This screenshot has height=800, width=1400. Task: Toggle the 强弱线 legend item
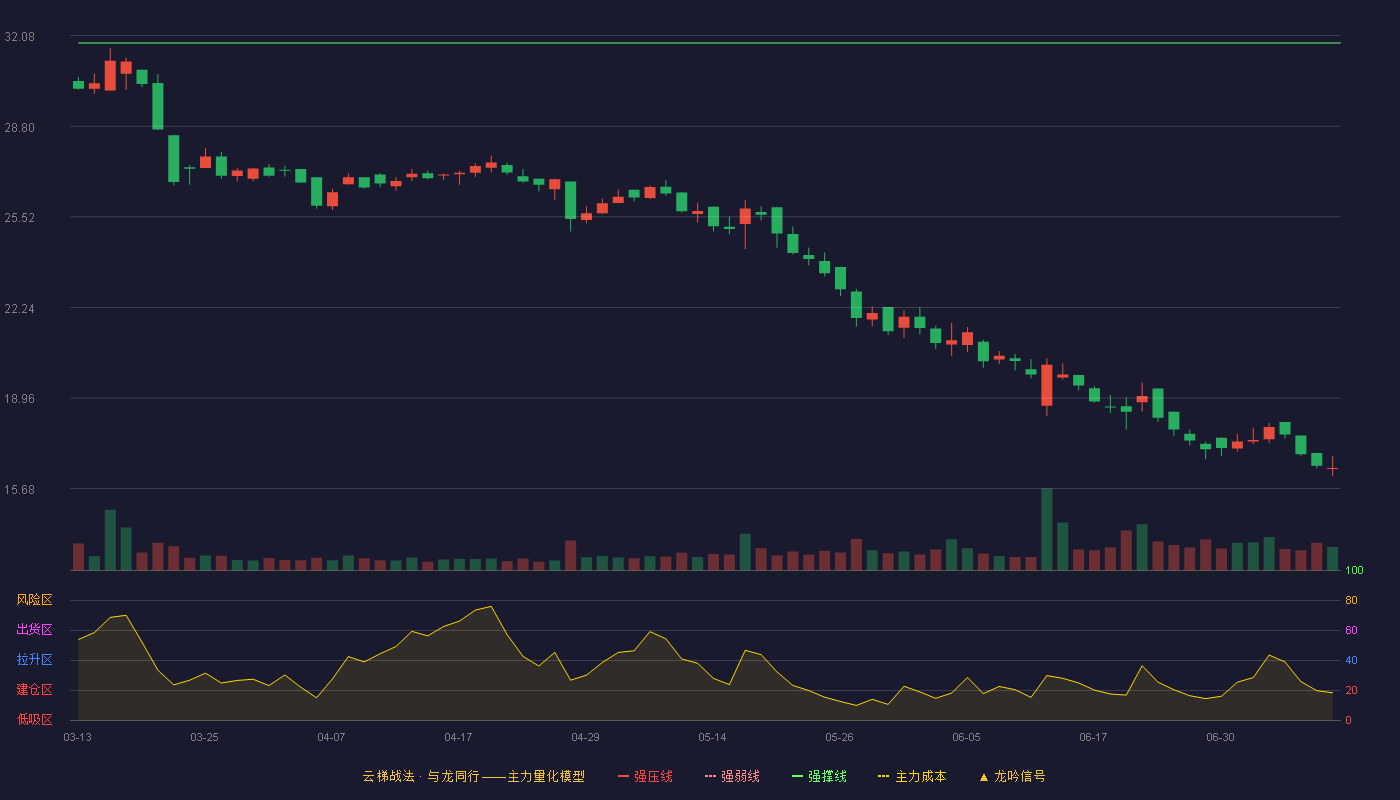pos(732,776)
